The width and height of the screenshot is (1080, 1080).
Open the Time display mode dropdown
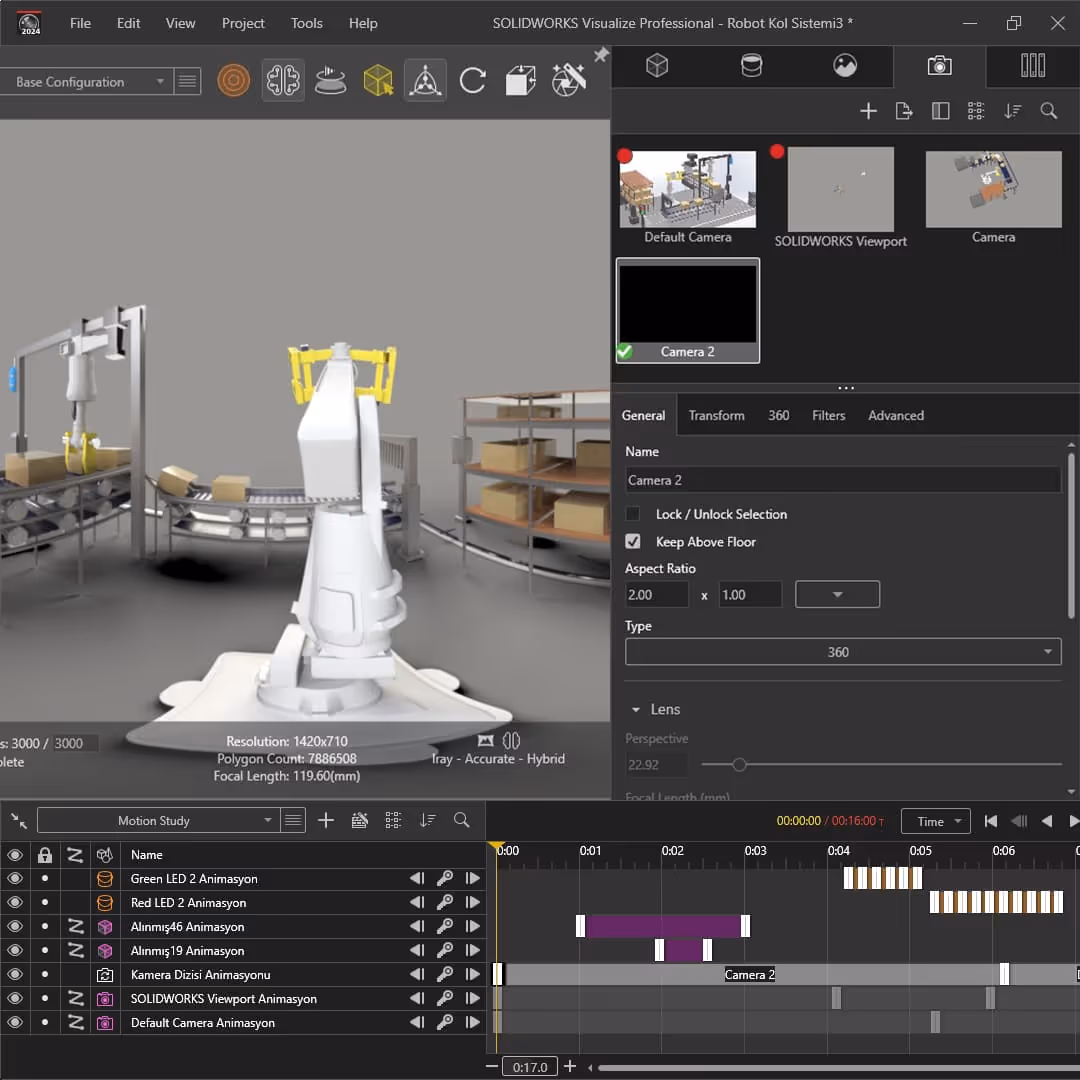[935, 821]
